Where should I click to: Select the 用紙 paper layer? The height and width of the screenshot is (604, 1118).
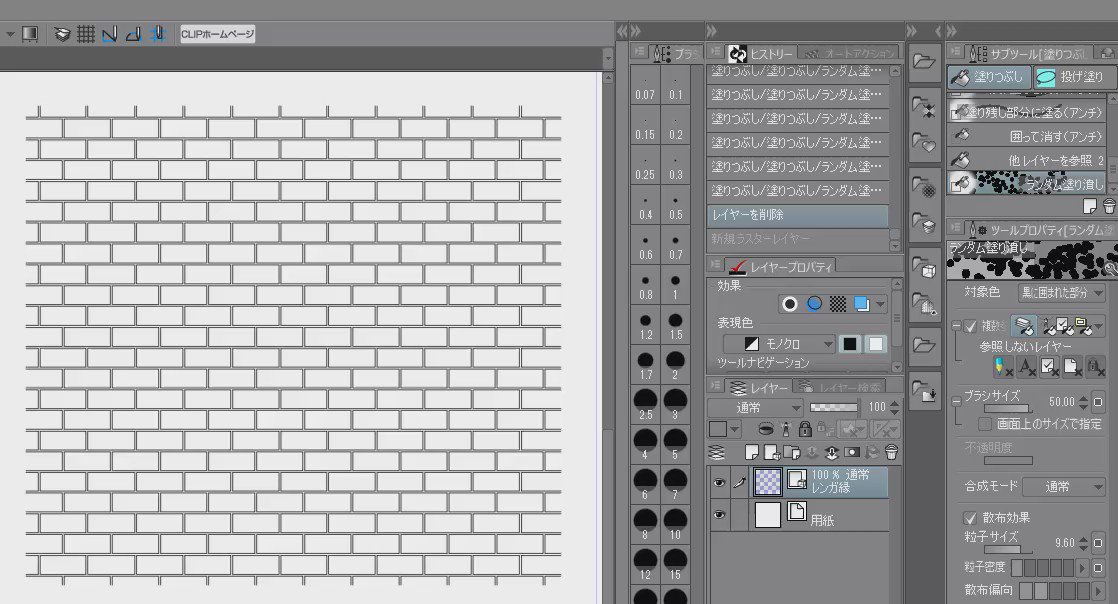point(819,514)
